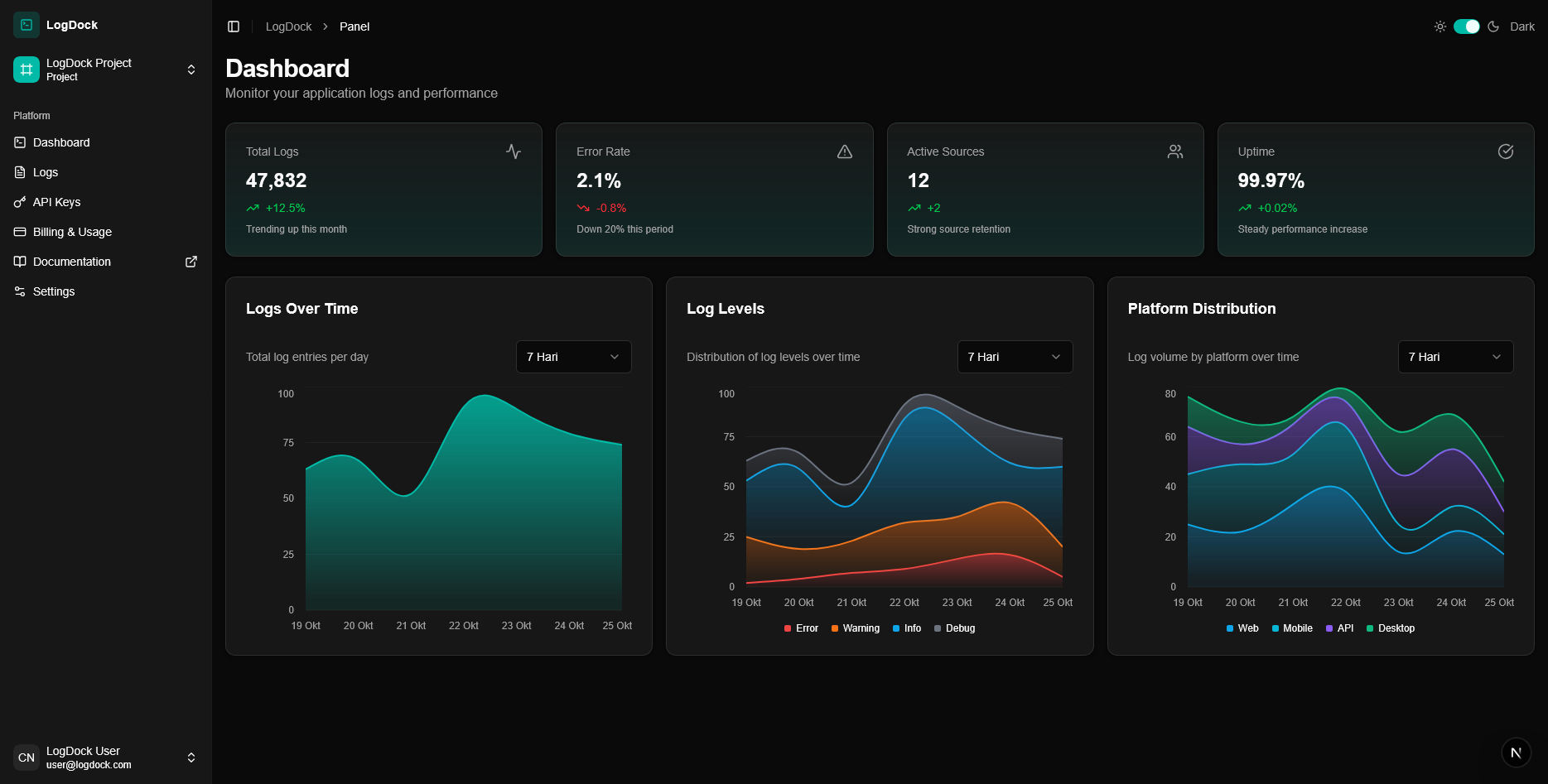Toggle the Error series in Log Levels legend

[801, 628]
